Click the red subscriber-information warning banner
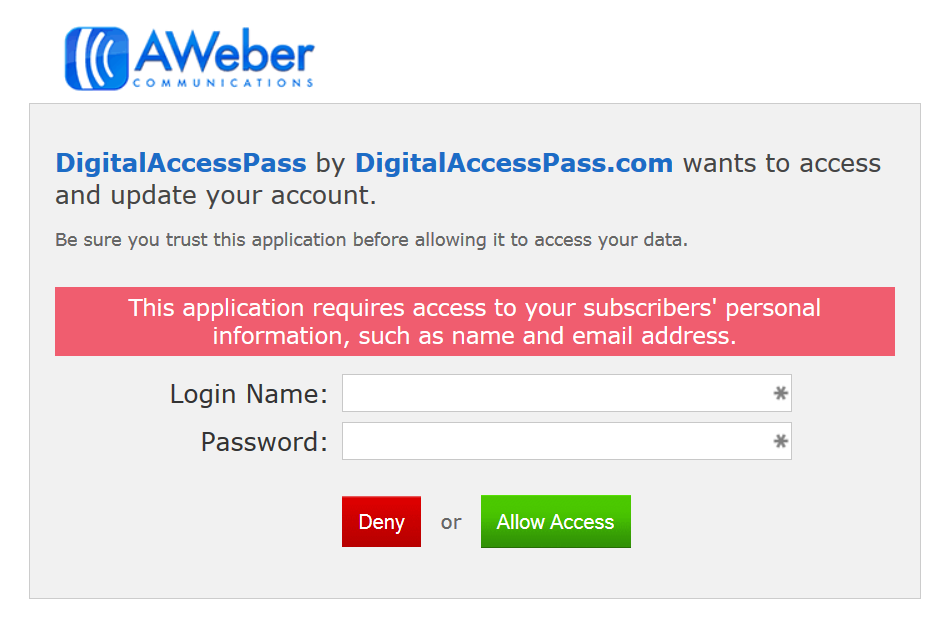 (x=474, y=321)
